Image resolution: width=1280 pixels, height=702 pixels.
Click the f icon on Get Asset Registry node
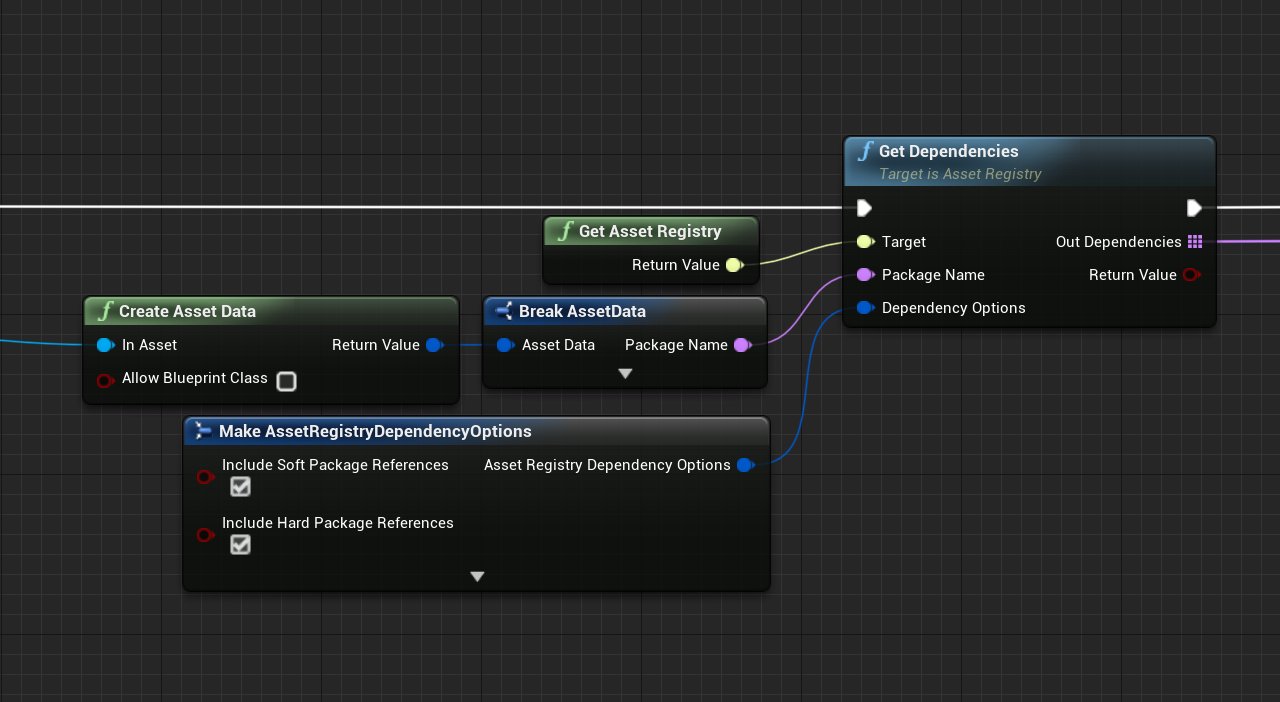coord(565,231)
